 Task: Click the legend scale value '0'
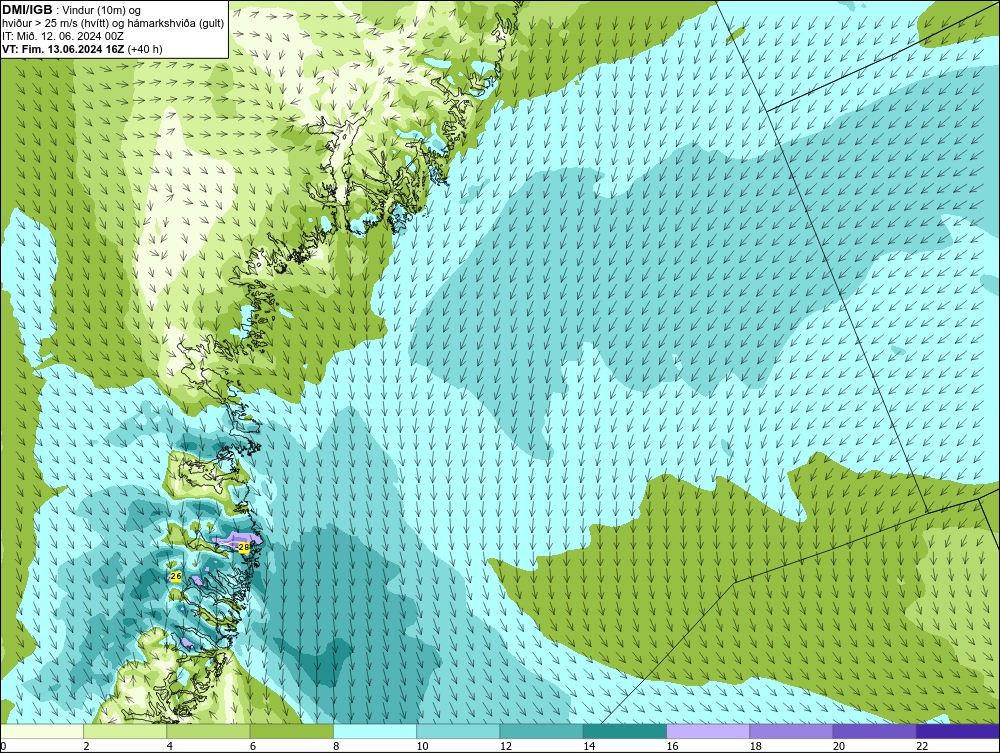(3, 746)
